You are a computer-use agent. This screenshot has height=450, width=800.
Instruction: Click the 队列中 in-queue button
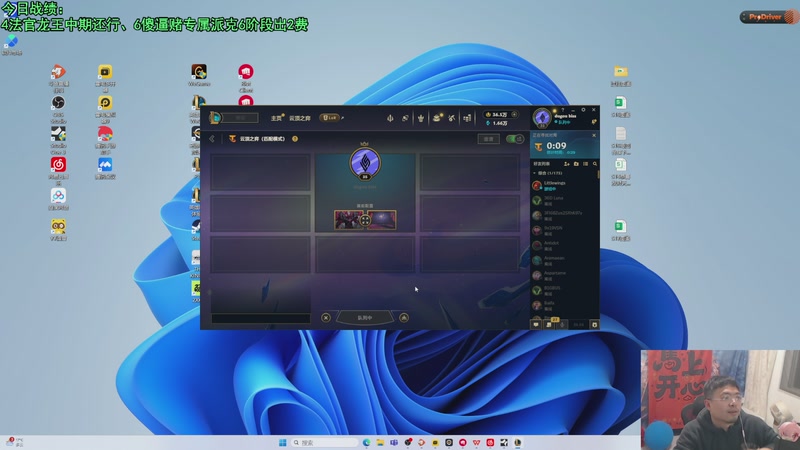pos(365,318)
